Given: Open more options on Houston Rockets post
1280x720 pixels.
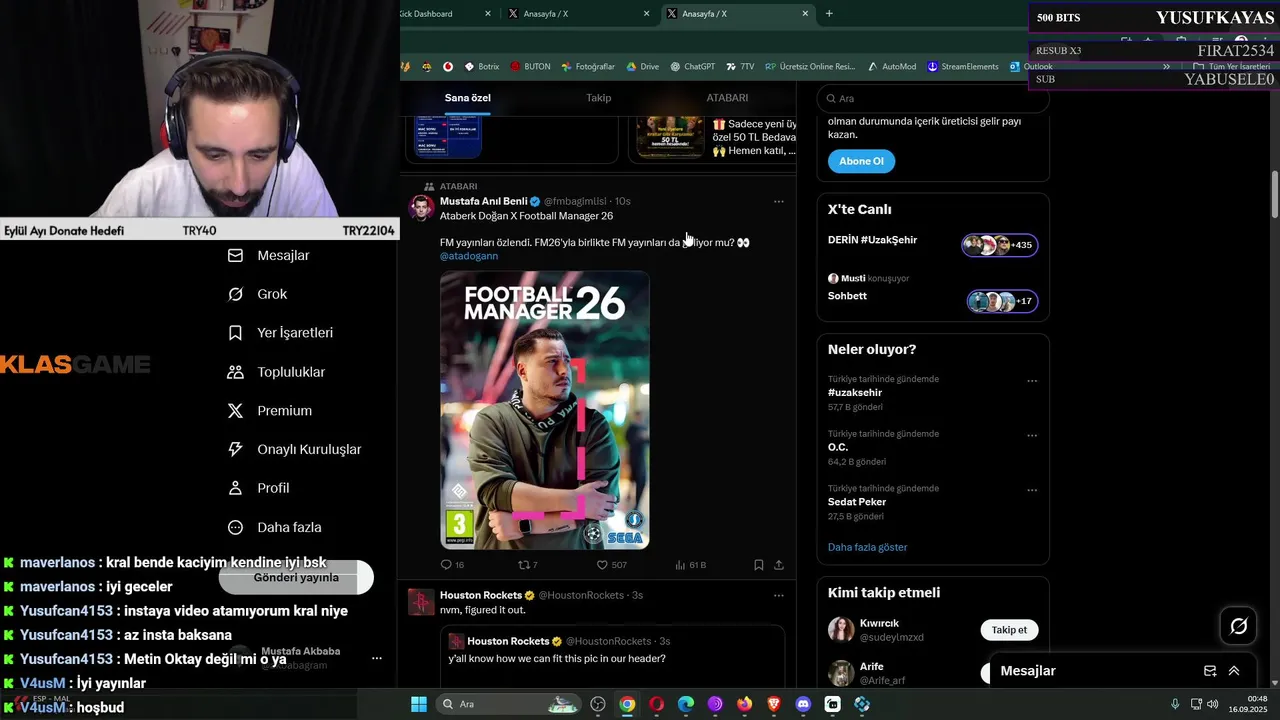Looking at the screenshot, I should coord(779,596).
